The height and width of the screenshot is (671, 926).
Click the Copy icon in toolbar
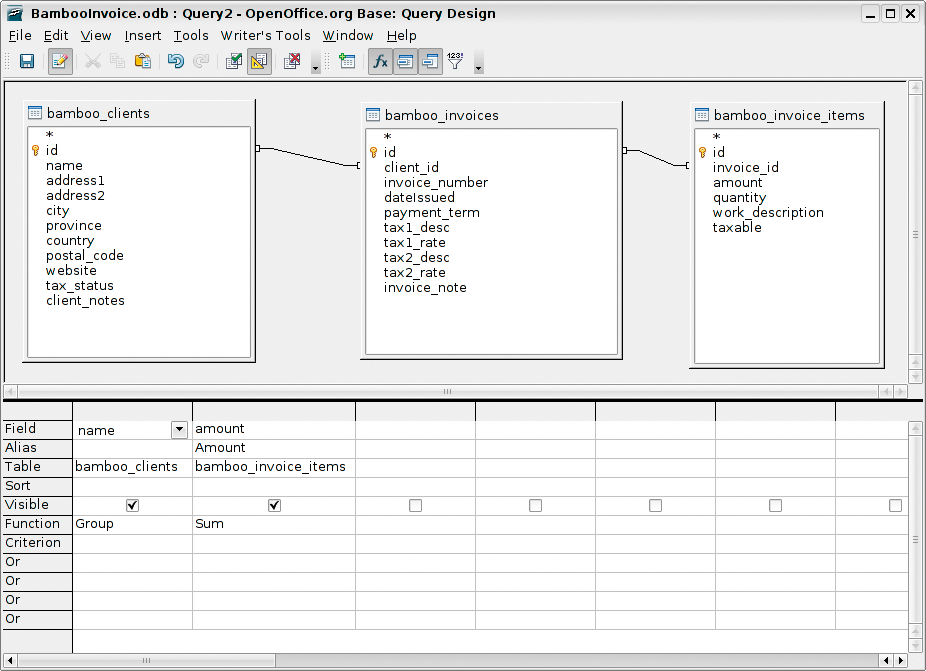[118, 61]
